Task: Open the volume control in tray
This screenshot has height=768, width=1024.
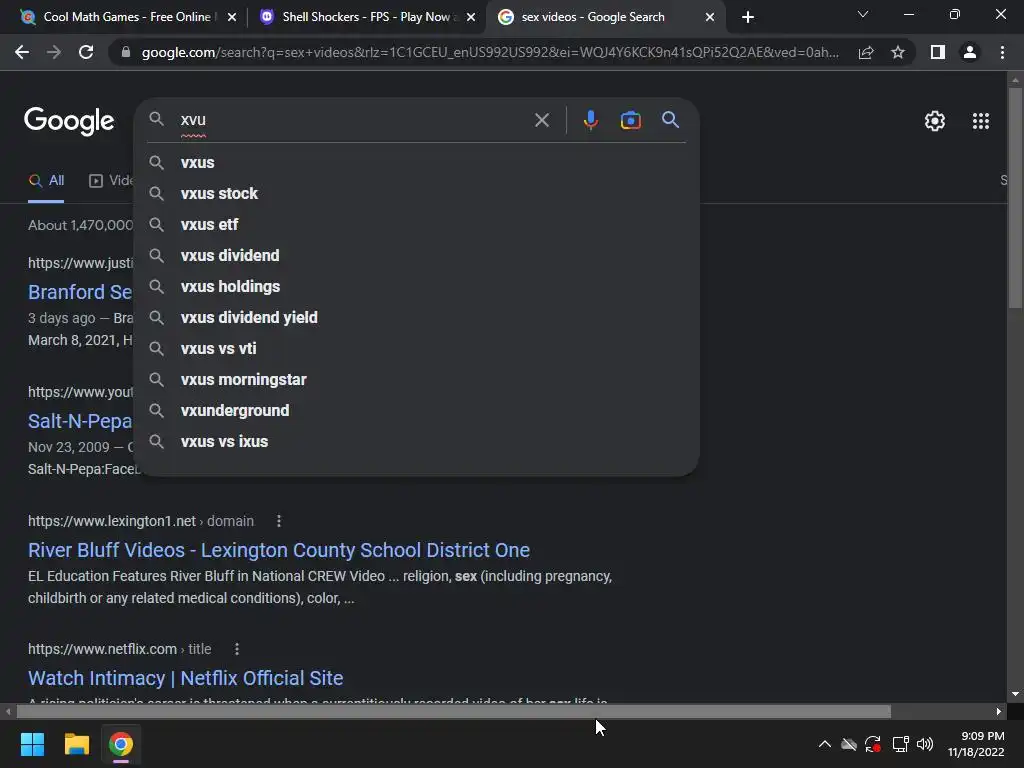Action: tap(925, 744)
